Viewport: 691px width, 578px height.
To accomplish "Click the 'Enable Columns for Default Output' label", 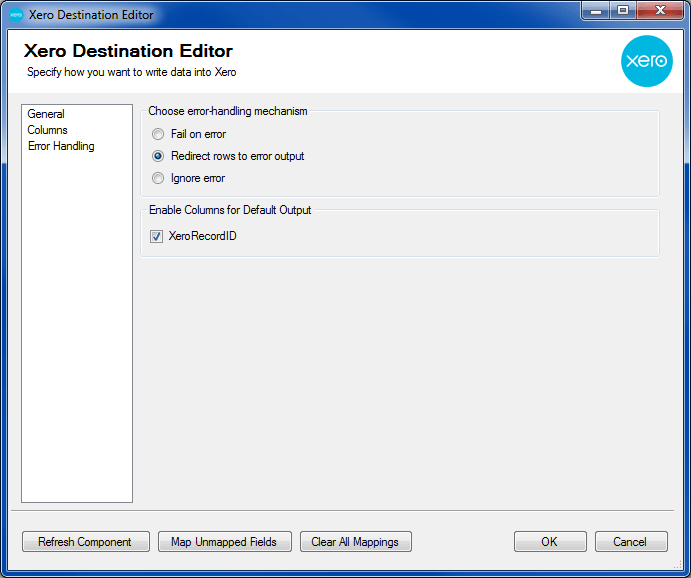I will point(230,210).
